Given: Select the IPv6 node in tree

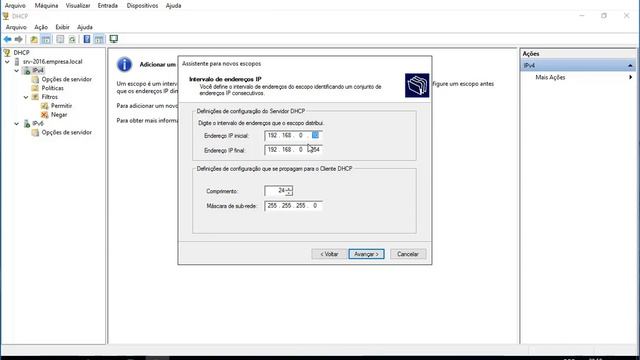Looking at the screenshot, I should click(x=38, y=124).
